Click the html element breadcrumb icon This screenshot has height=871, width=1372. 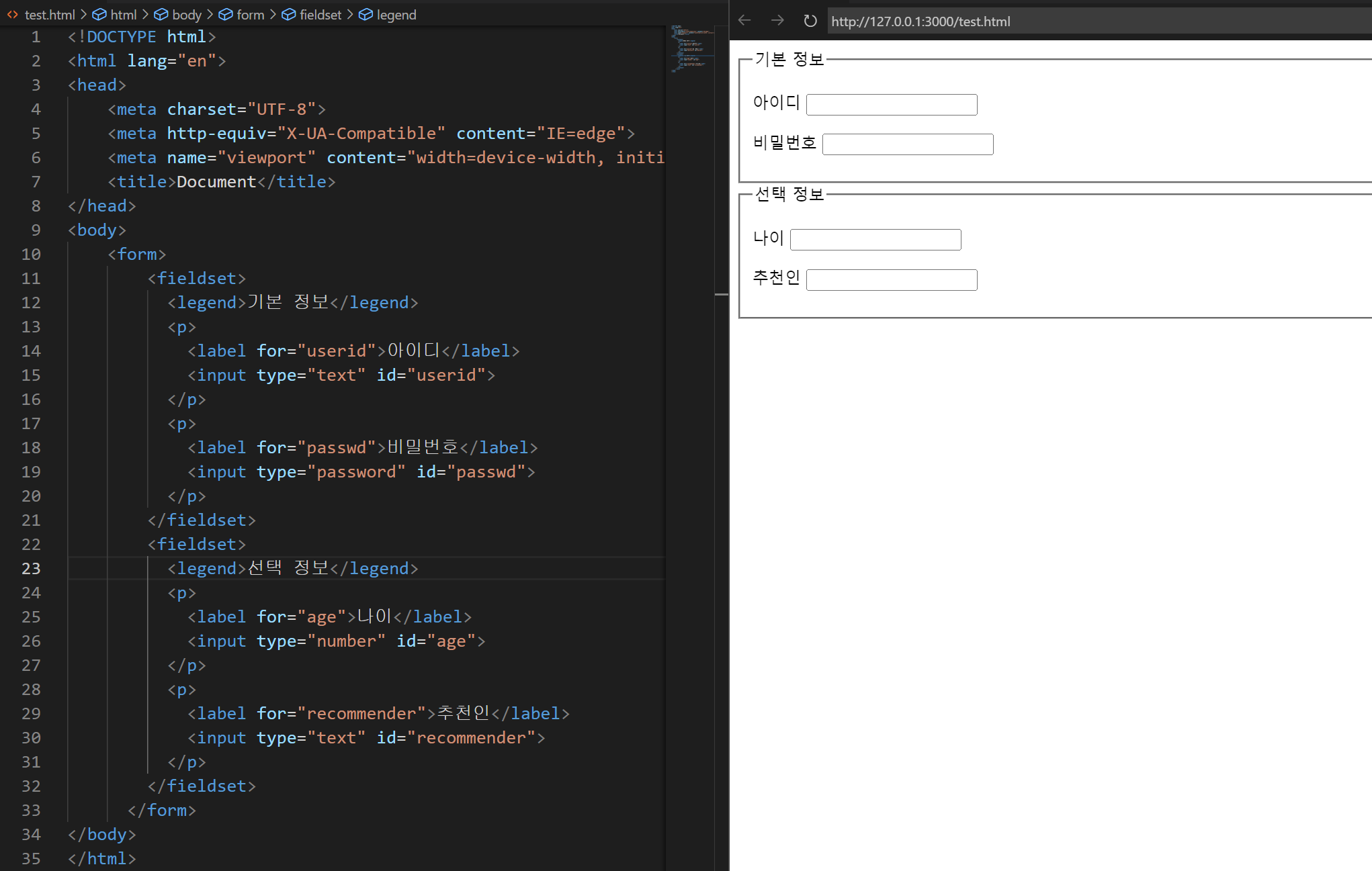(x=99, y=15)
